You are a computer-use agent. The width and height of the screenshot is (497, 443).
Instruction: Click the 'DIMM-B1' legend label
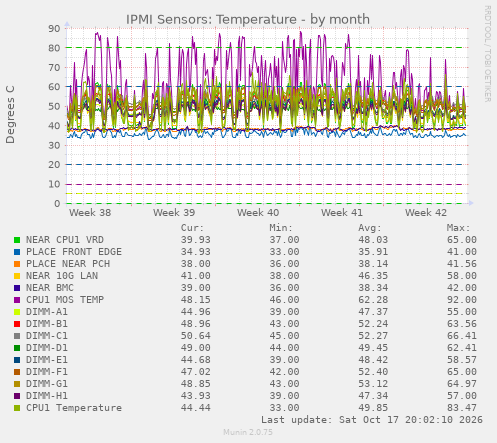pos(47,324)
